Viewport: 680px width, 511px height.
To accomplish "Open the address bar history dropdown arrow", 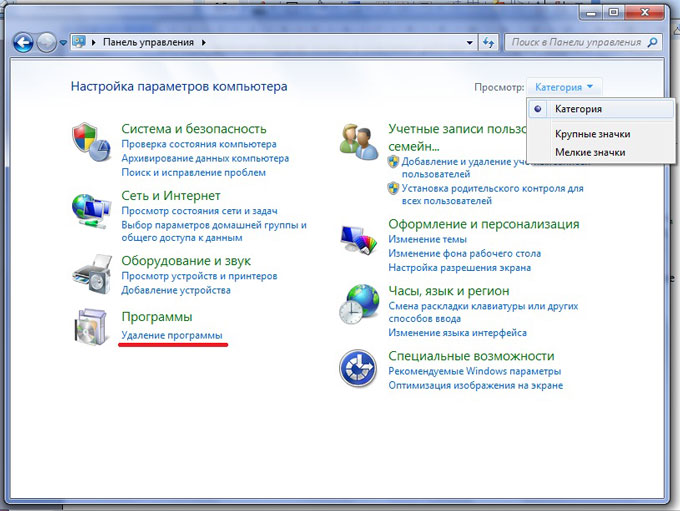I will coord(470,43).
